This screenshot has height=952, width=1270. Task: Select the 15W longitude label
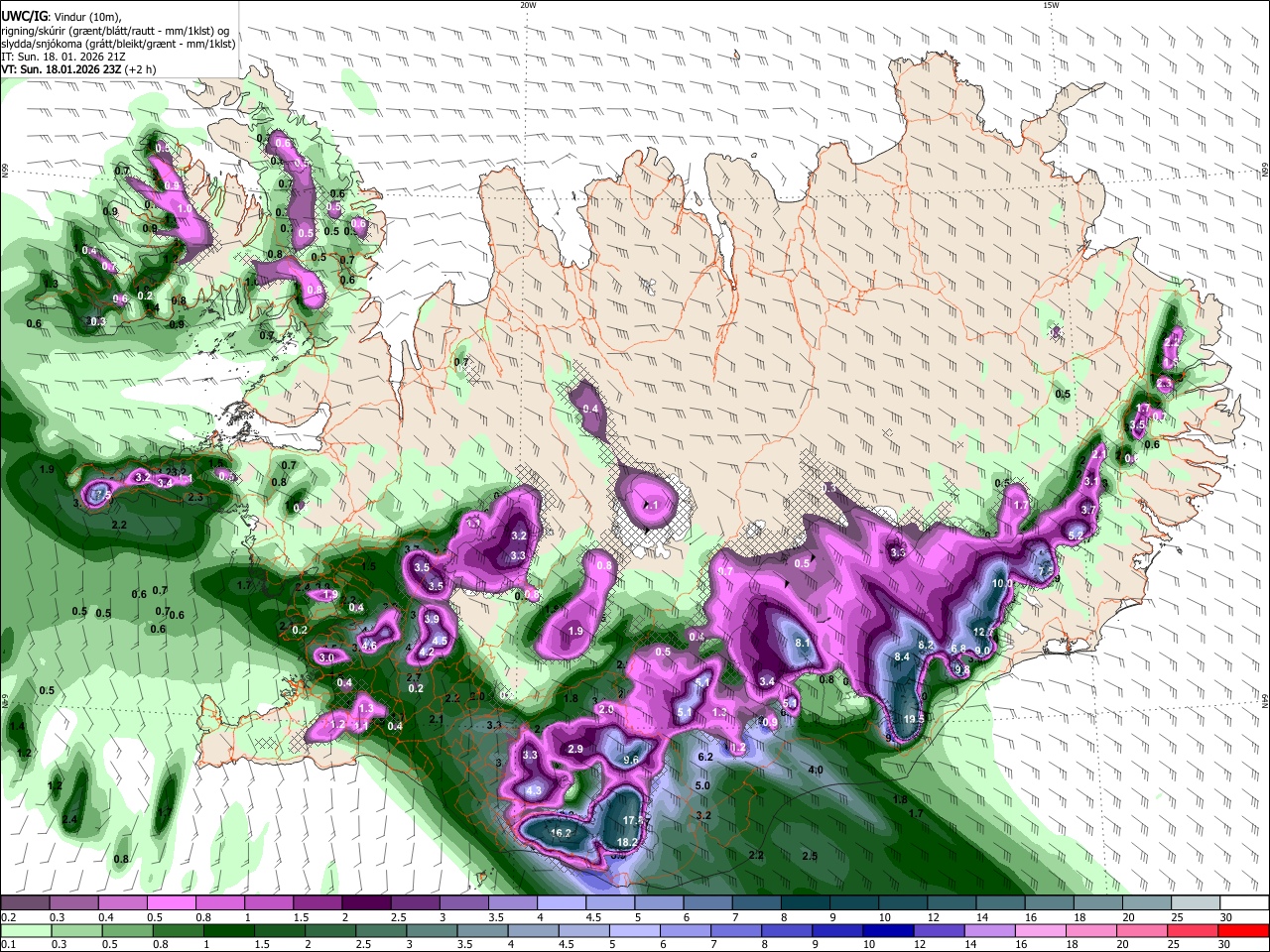click(1051, 5)
